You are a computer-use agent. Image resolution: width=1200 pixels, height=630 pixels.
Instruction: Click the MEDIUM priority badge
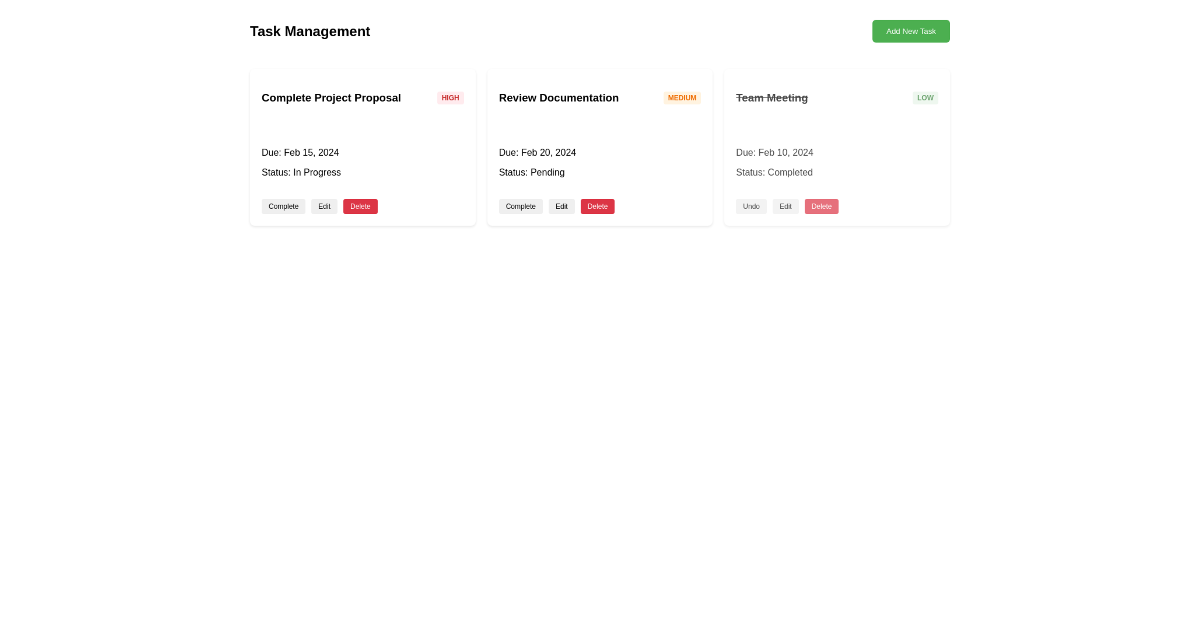click(x=682, y=97)
